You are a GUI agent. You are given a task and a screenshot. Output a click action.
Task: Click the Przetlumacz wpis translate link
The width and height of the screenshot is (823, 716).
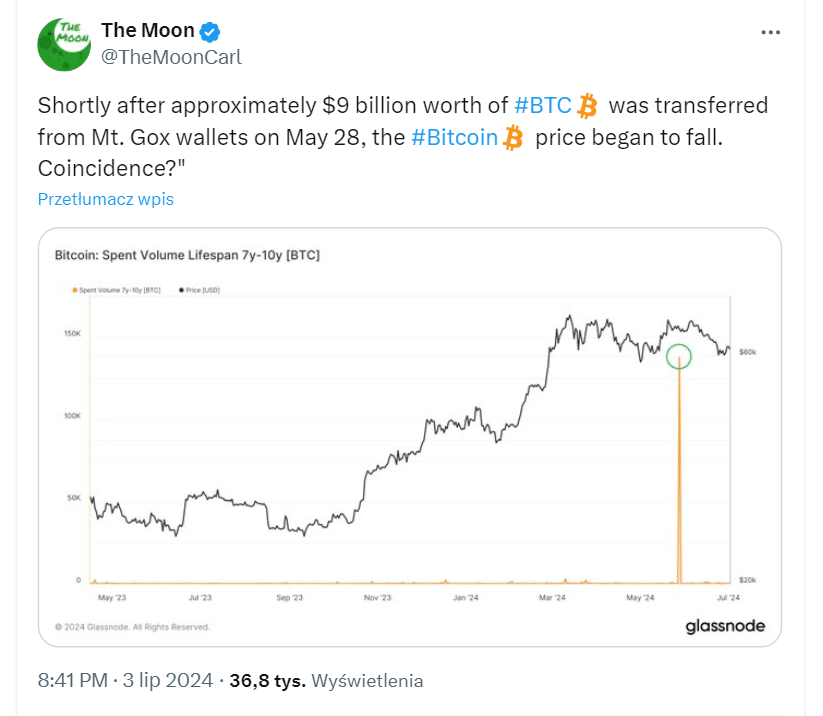tap(105, 199)
